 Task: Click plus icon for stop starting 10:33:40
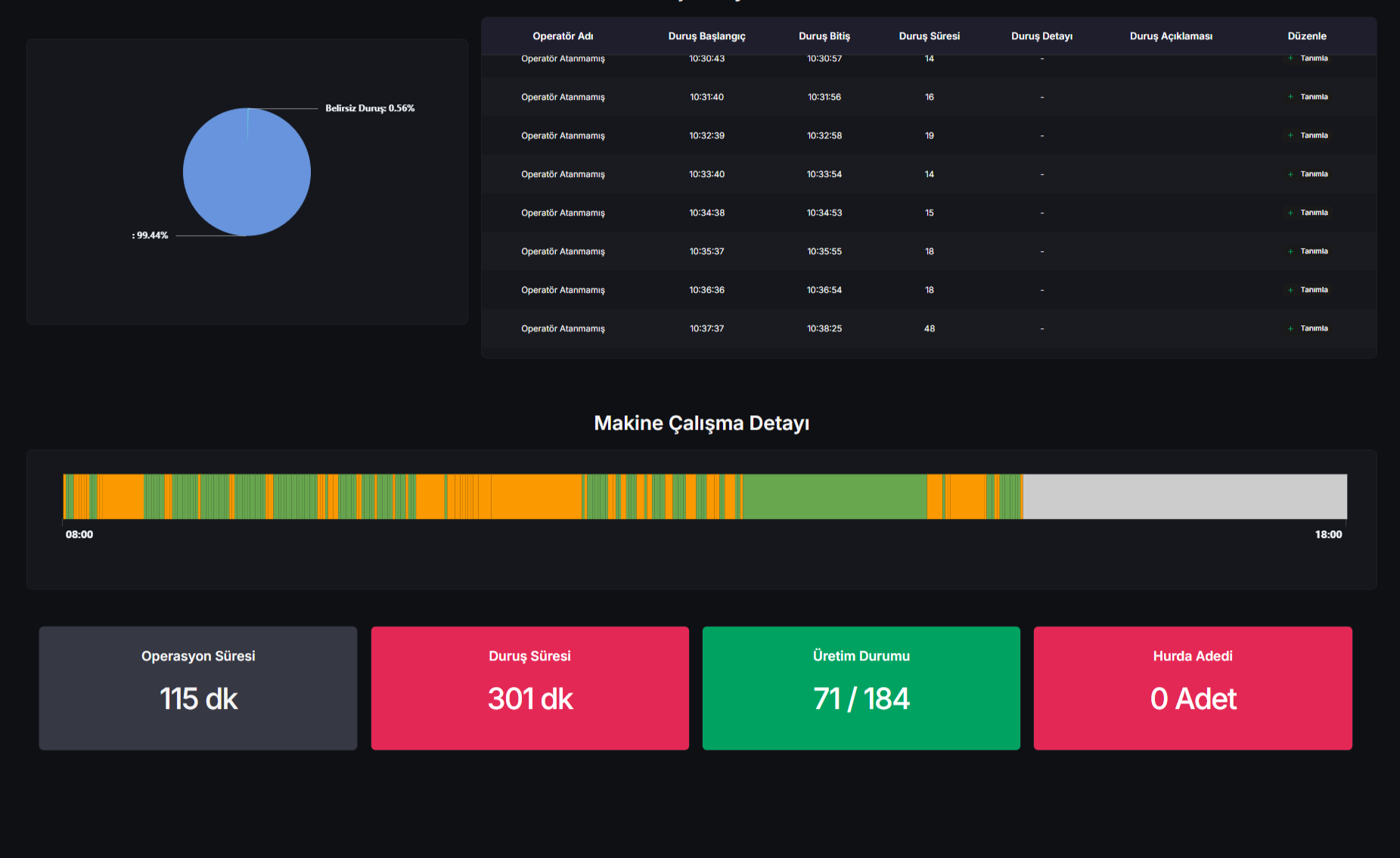1290,174
